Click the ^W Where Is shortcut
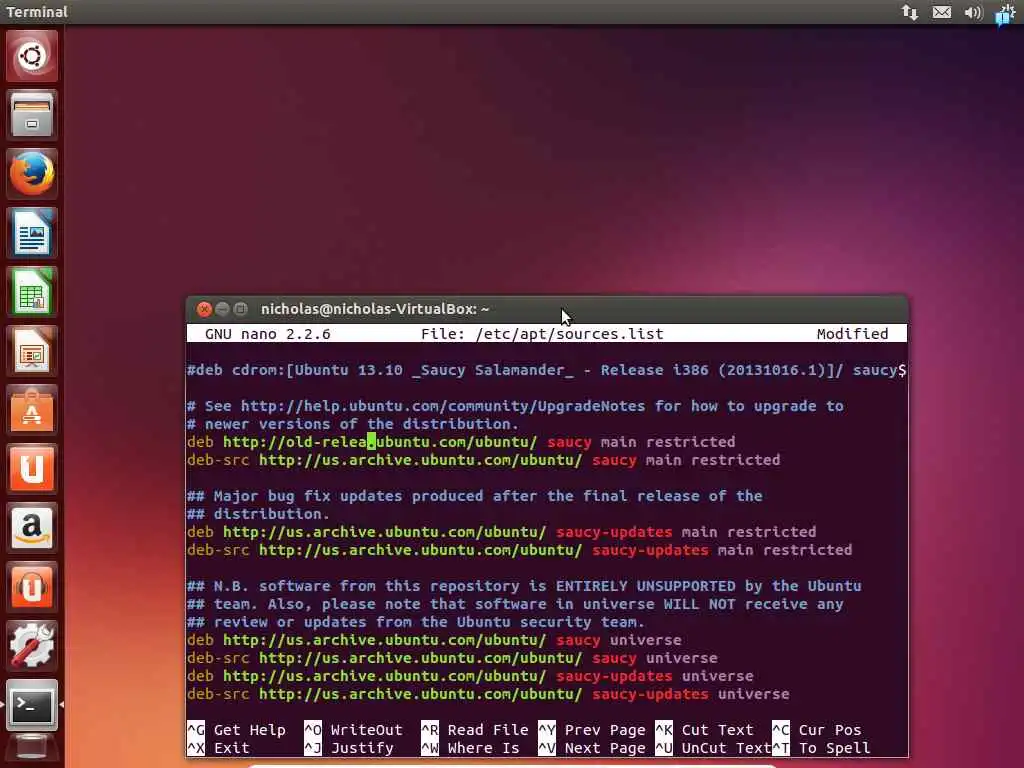The width and height of the screenshot is (1024, 768). click(470, 748)
